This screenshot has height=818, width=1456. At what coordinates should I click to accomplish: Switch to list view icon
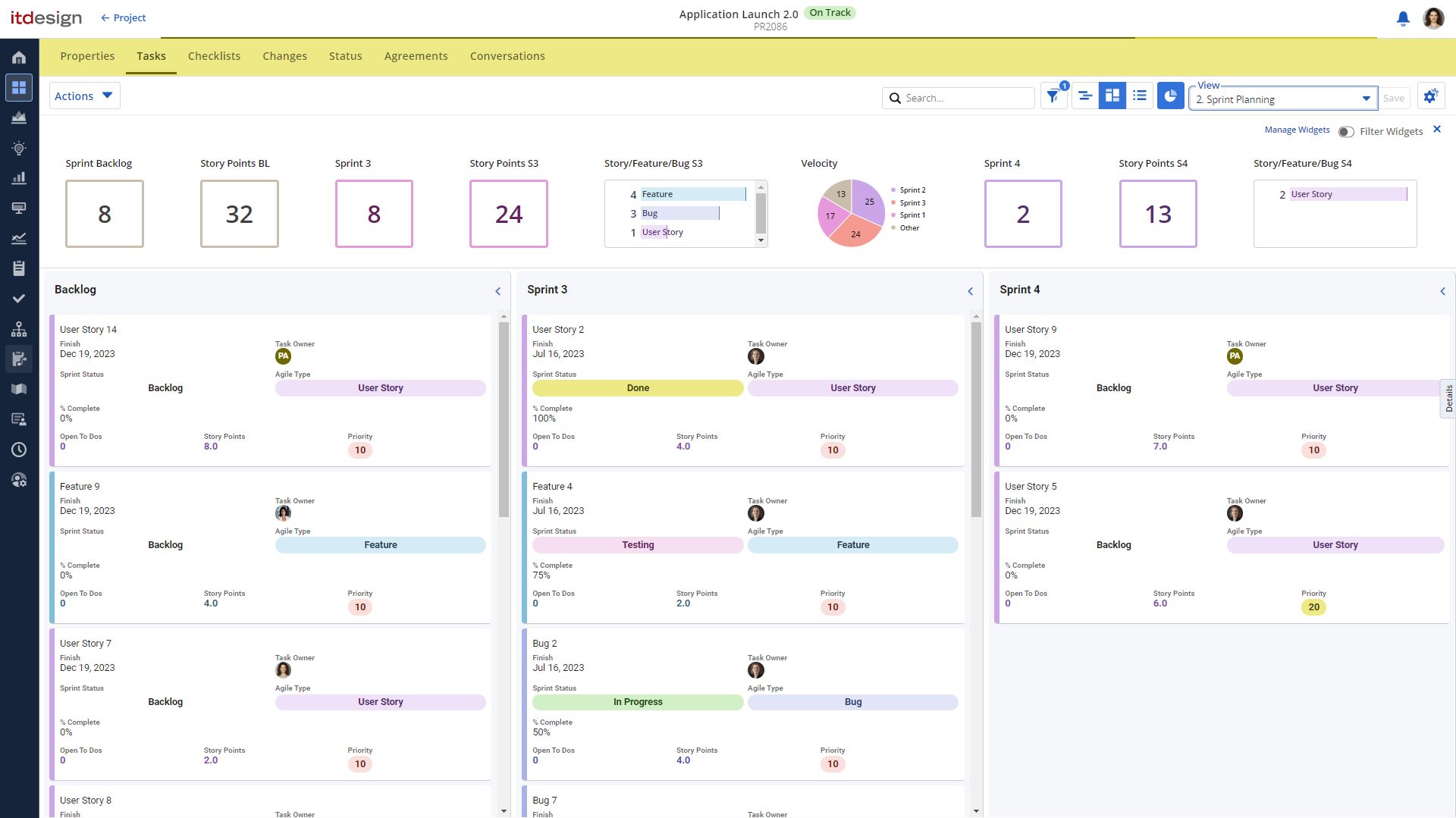1140,96
